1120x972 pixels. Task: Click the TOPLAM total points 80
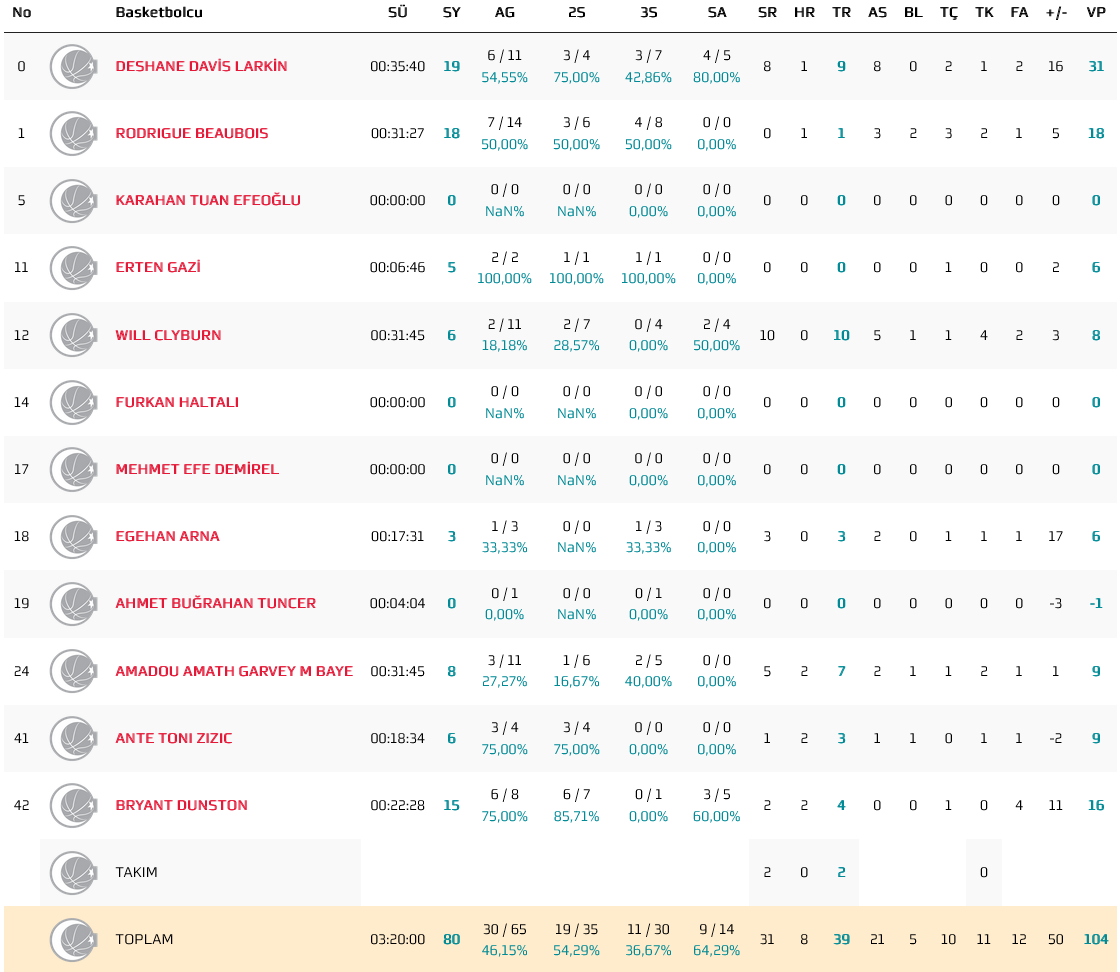(451, 940)
